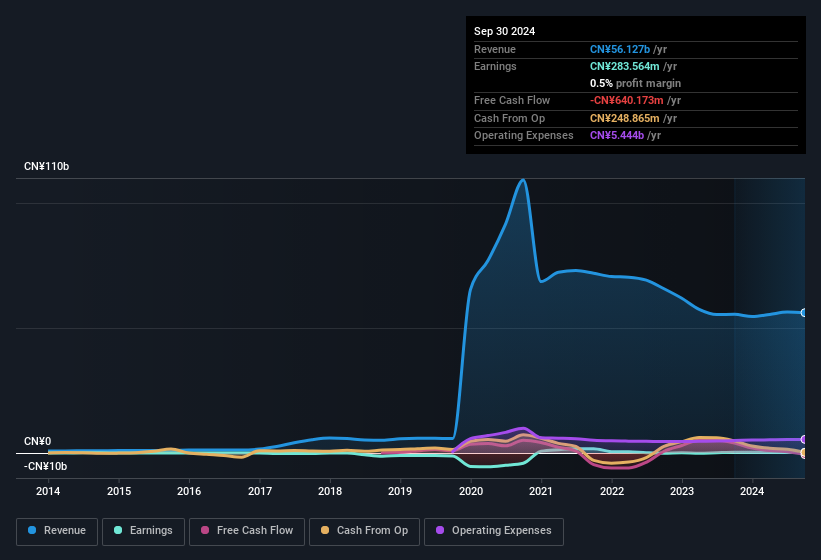821x560 pixels.
Task: Click the Cash From Op label in tooltip
Action: (509, 118)
